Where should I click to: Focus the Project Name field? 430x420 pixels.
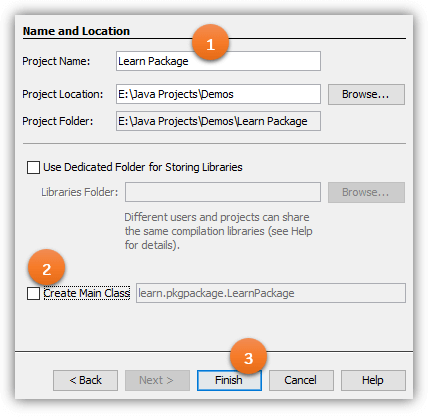pyautogui.click(x=218, y=61)
